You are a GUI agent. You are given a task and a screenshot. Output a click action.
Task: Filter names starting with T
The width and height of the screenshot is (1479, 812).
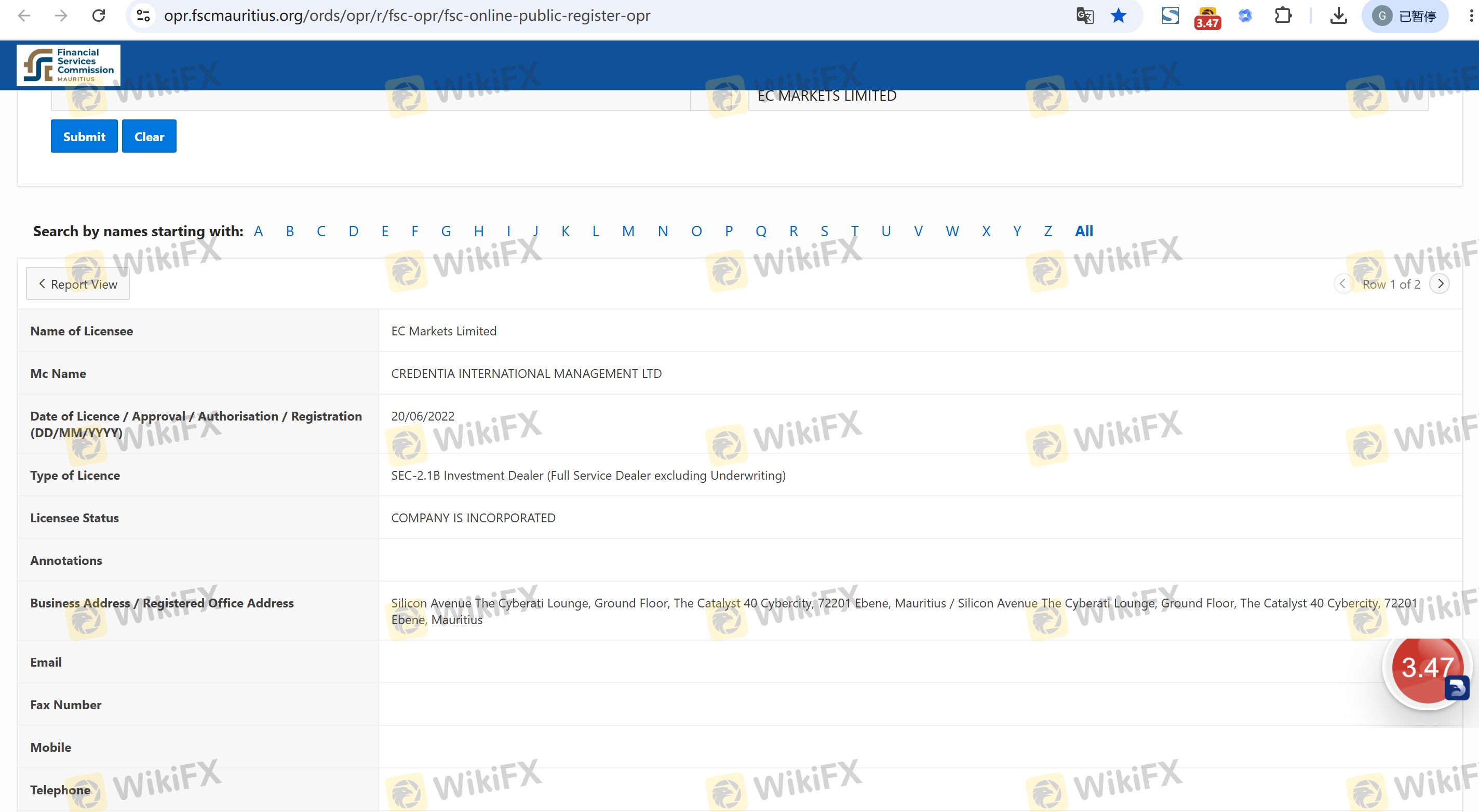(x=855, y=231)
